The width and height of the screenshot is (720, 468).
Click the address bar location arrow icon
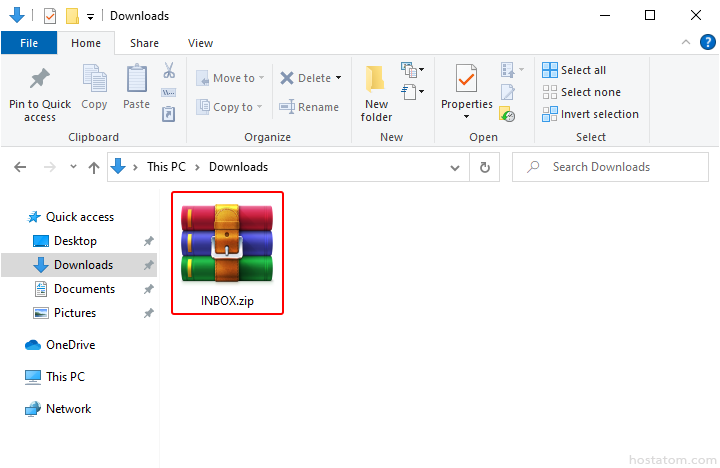(x=118, y=167)
